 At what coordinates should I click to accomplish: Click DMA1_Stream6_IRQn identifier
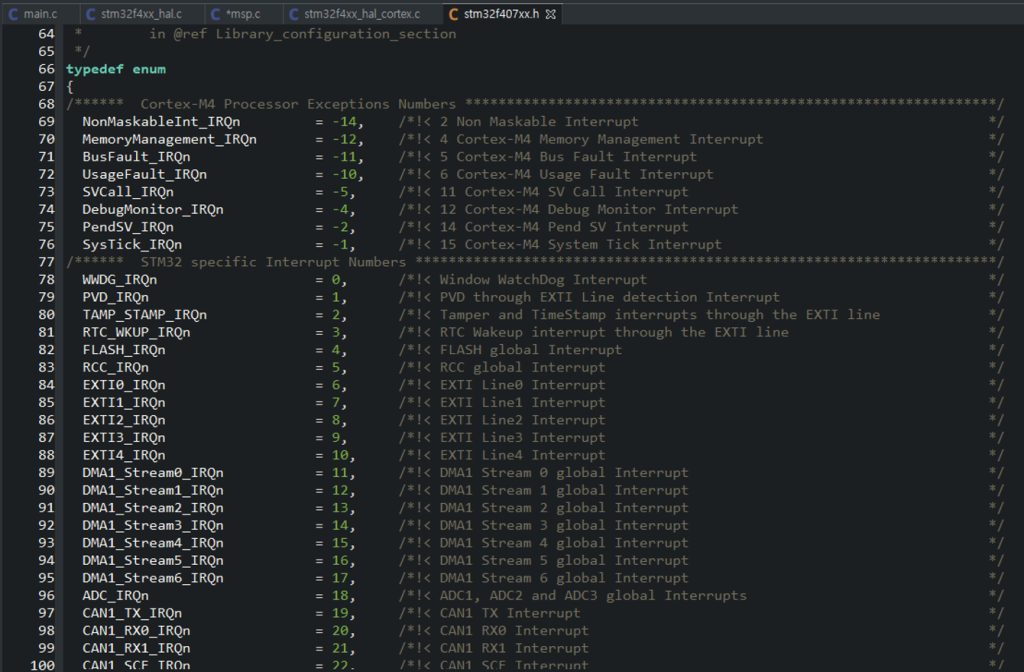153,578
